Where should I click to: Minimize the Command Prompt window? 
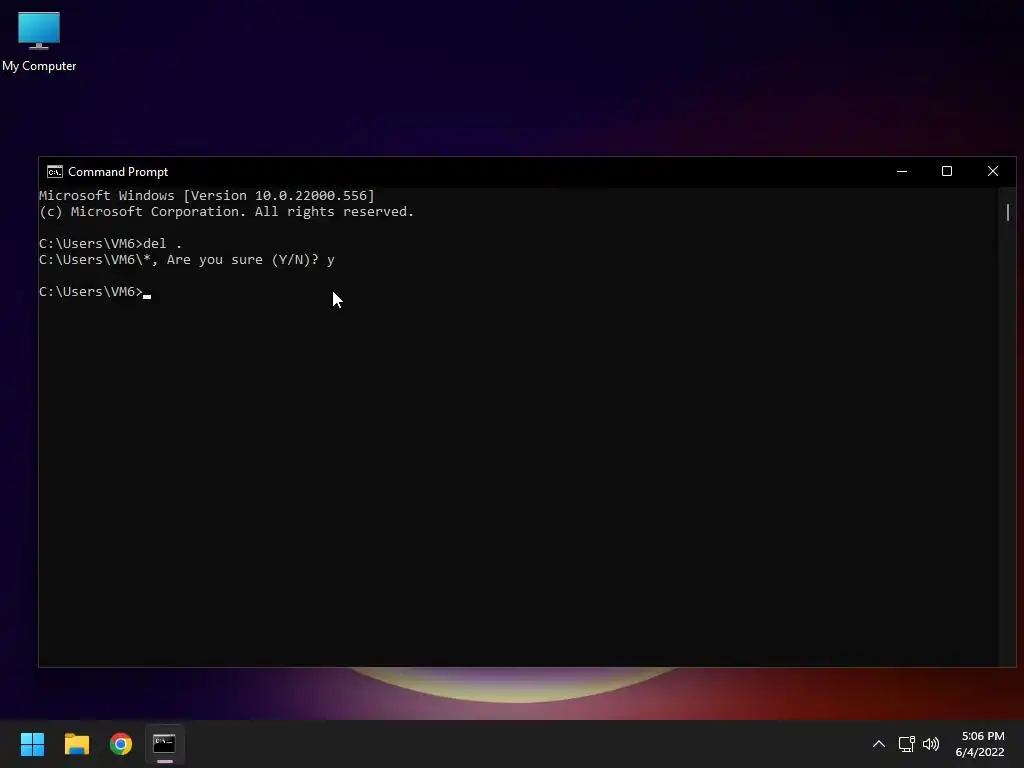coord(902,172)
